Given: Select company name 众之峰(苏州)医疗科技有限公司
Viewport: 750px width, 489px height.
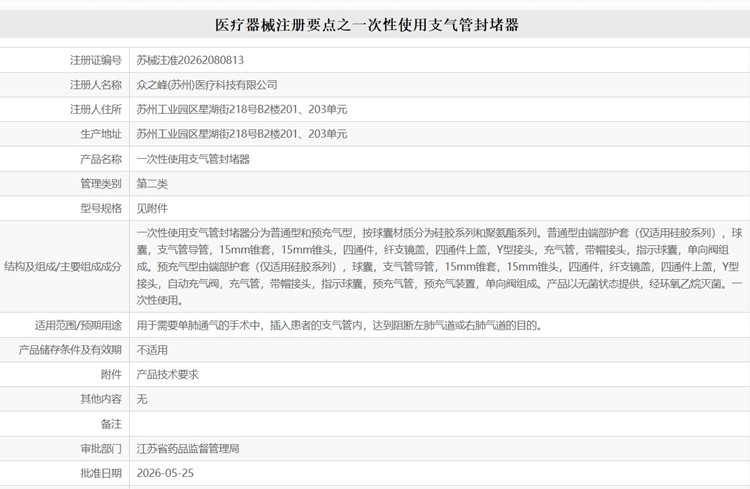Looking at the screenshot, I should click(x=207, y=85).
